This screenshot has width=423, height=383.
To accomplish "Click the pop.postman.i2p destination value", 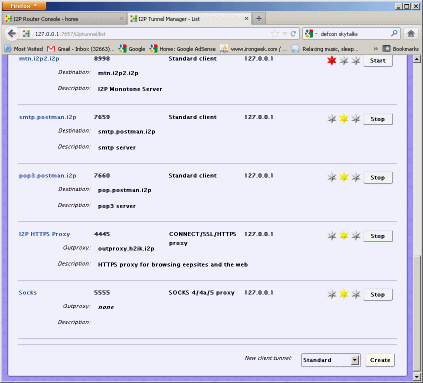I will 125,190.
